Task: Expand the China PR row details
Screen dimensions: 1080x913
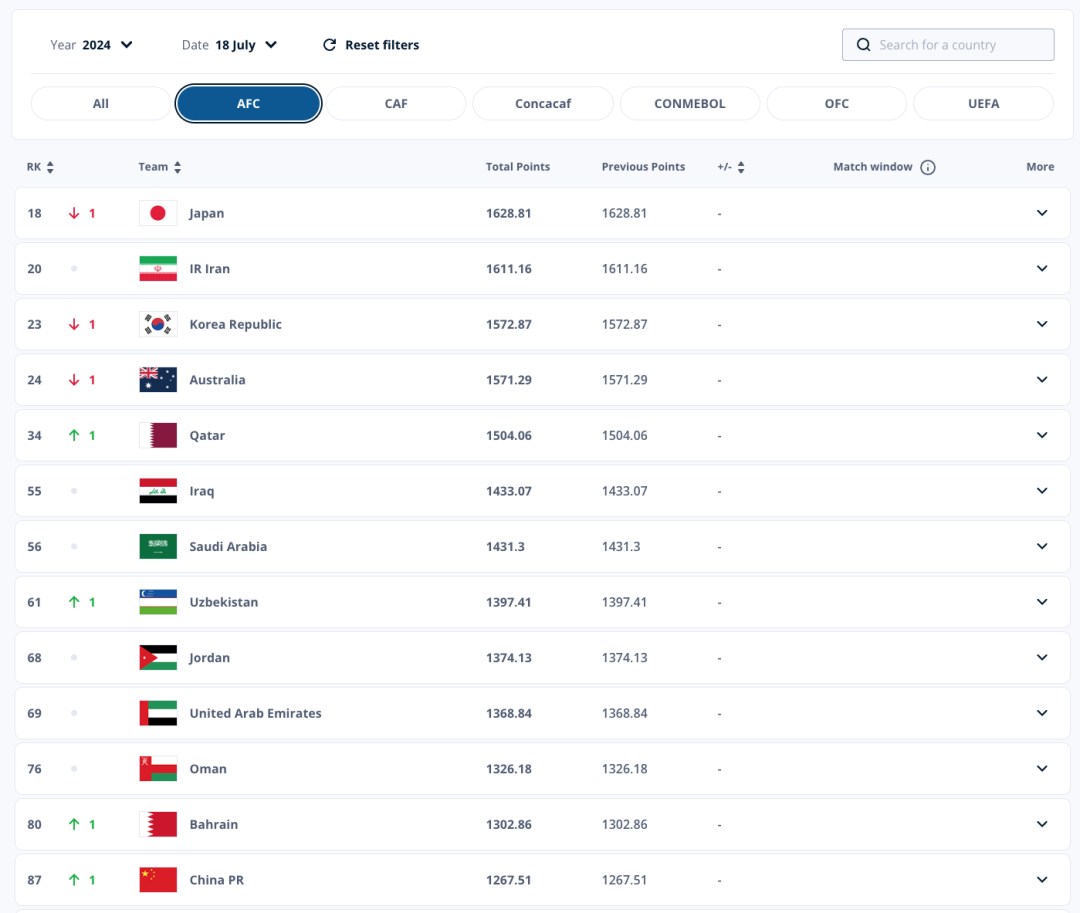Action: [1042, 879]
